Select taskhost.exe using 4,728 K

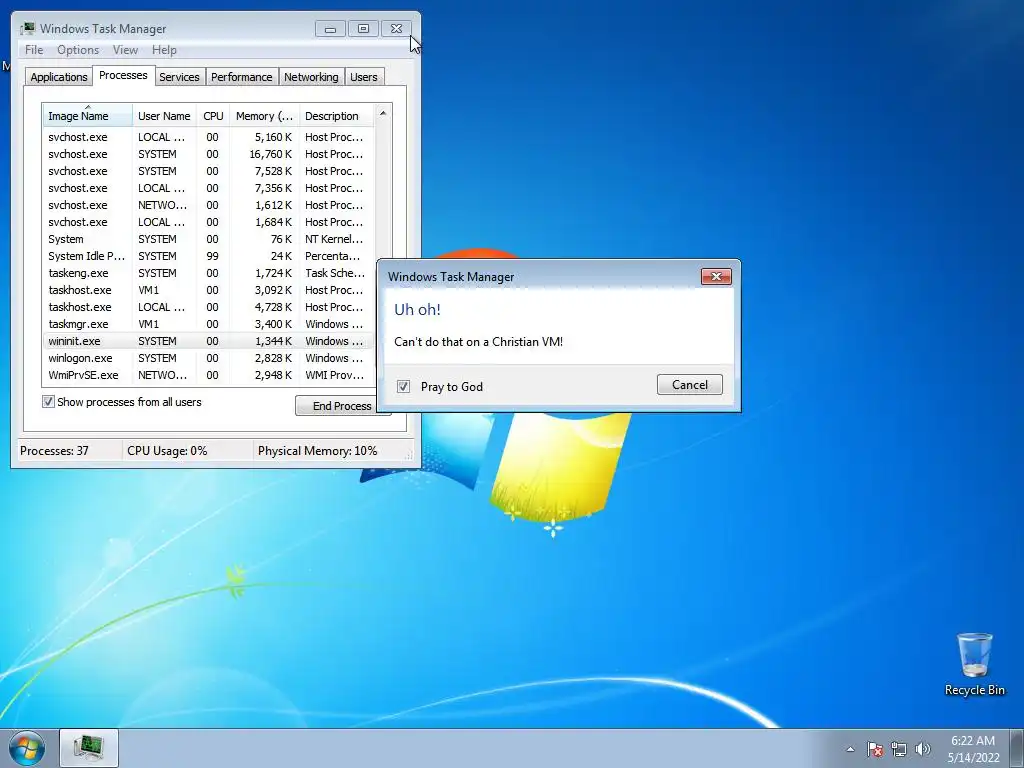[208, 307]
